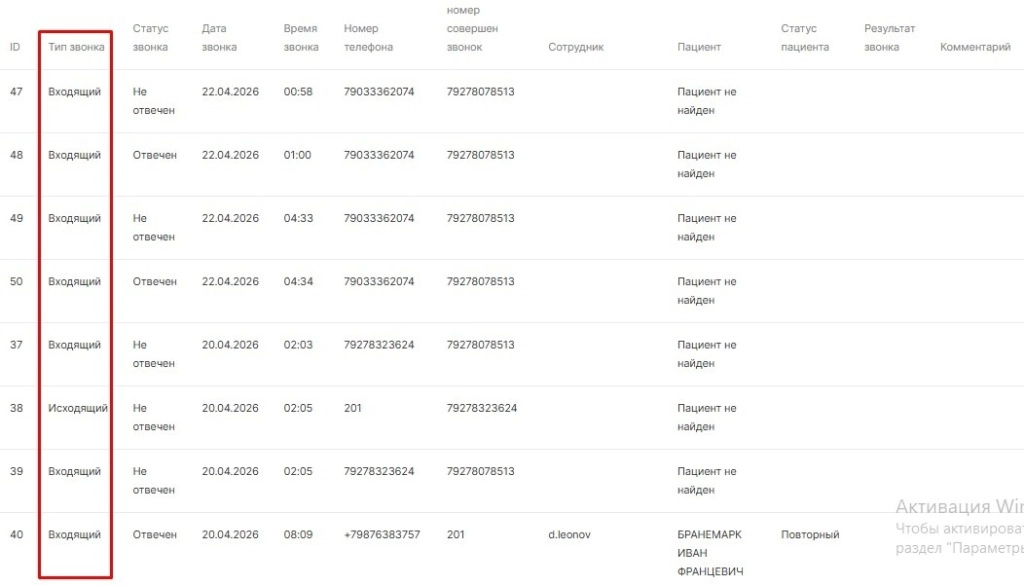Viewport: 1024px width, 586px height.
Task: Sort by the "Статус звонка" column header
Action: tap(150, 38)
